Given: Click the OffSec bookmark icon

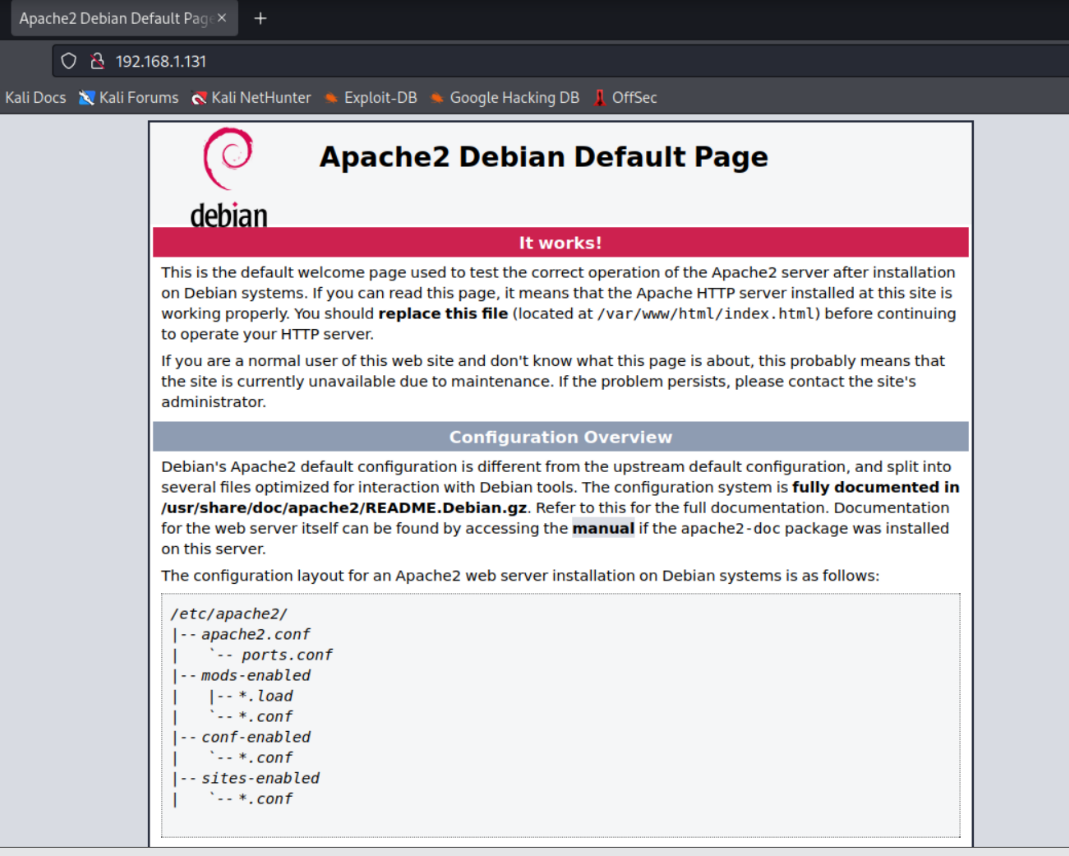Looking at the screenshot, I should 599,97.
